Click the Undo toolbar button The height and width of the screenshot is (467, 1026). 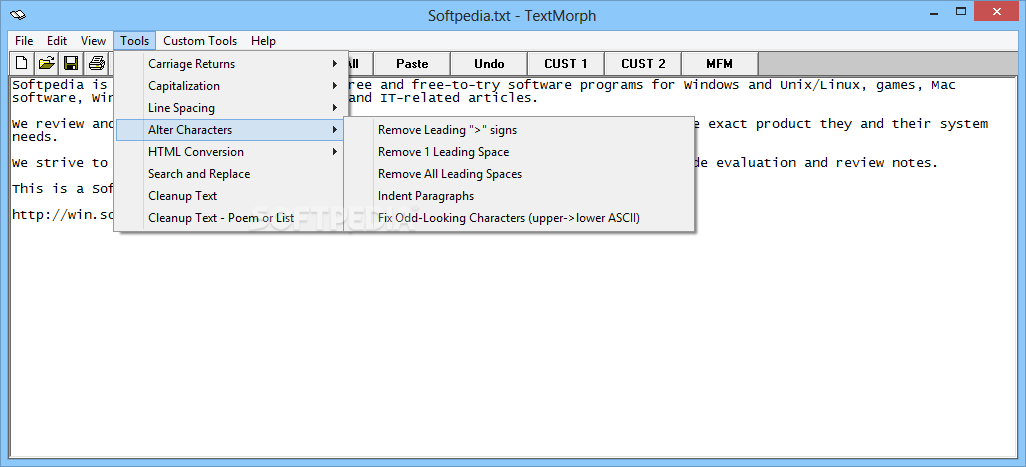489,63
